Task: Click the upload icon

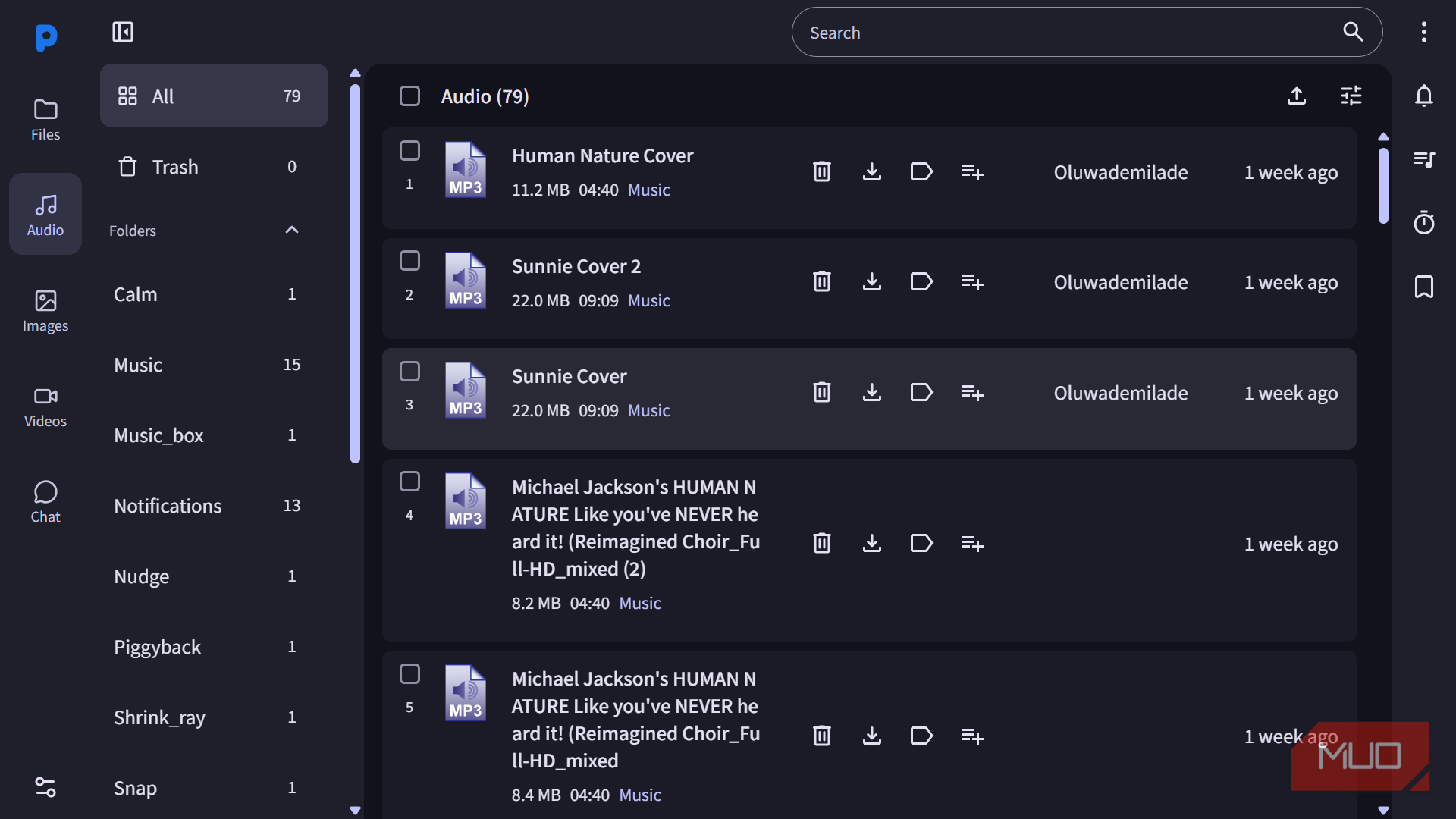Action: pos(1297,96)
